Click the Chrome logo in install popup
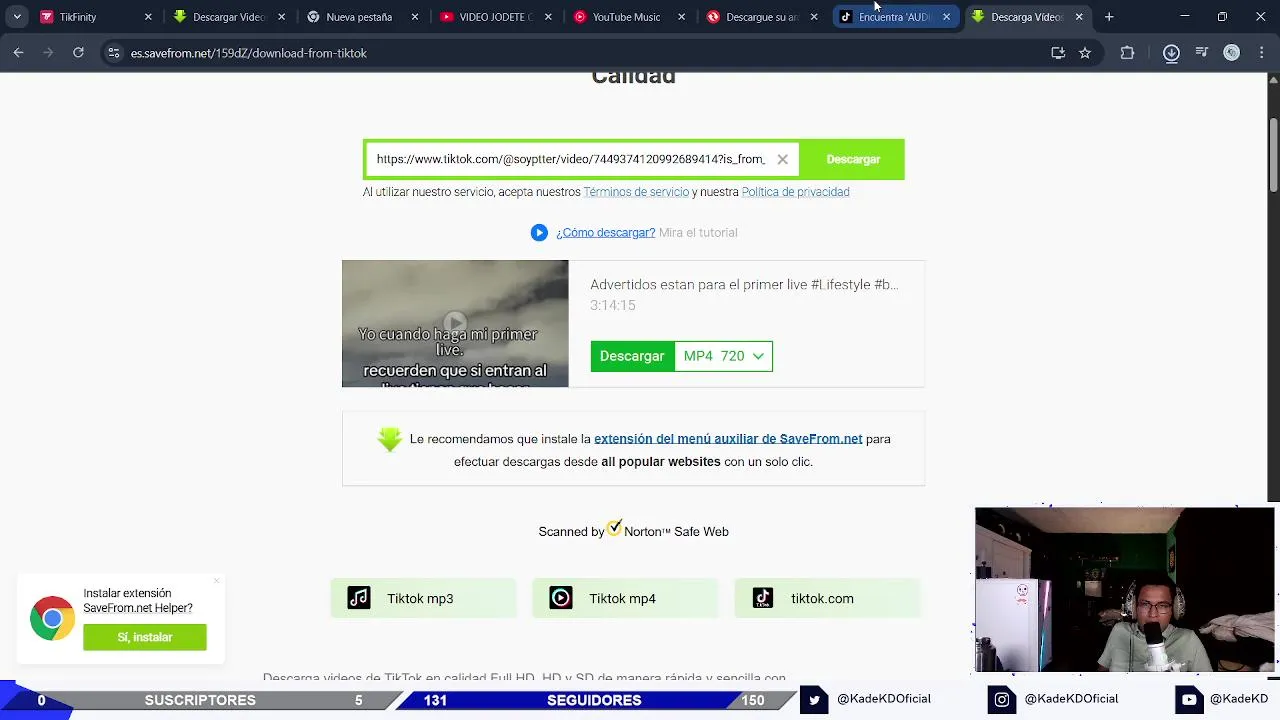Viewport: 1280px width, 720px height. click(x=52, y=619)
